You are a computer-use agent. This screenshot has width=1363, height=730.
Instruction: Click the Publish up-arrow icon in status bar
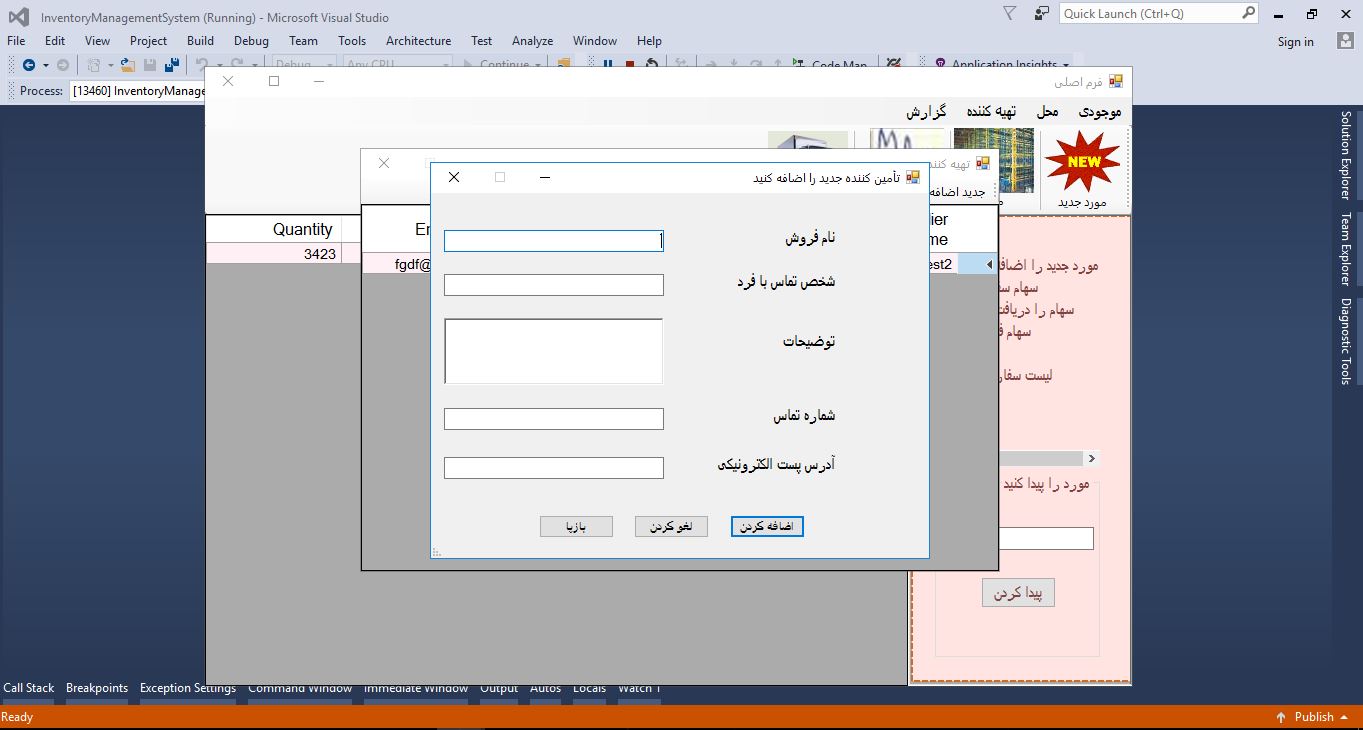(x=1281, y=717)
